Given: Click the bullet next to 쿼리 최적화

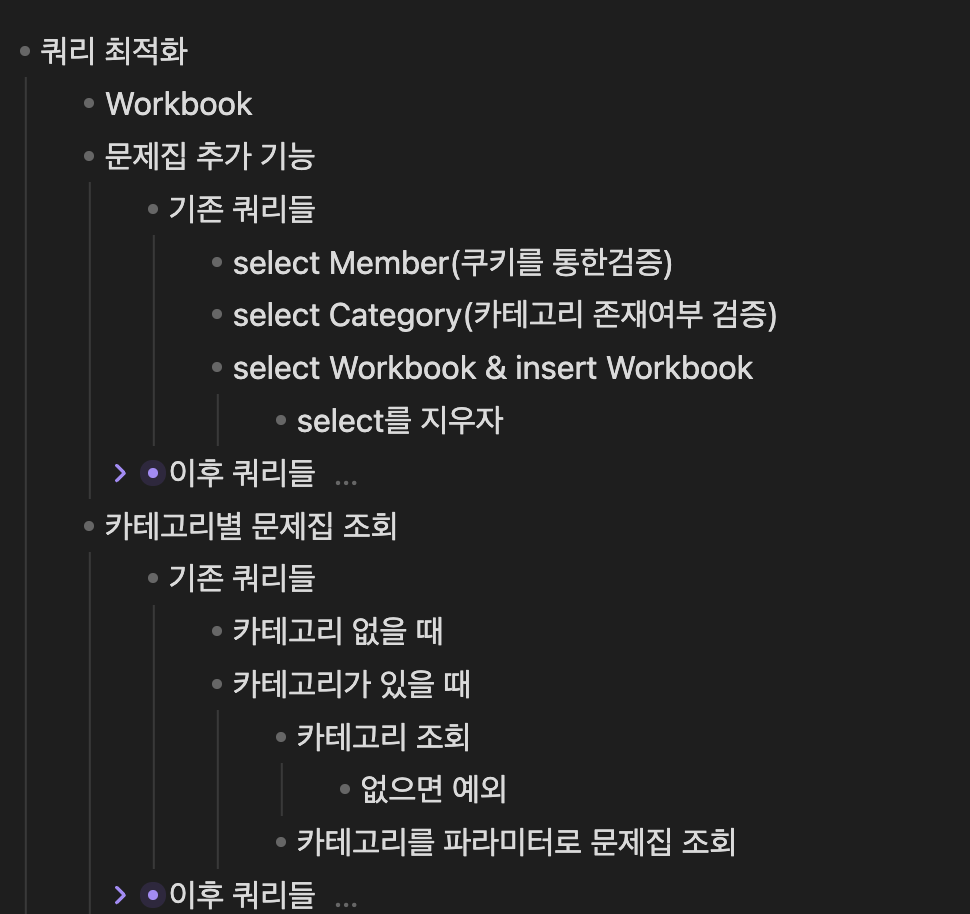Looking at the screenshot, I should pyautogui.click(x=25, y=51).
